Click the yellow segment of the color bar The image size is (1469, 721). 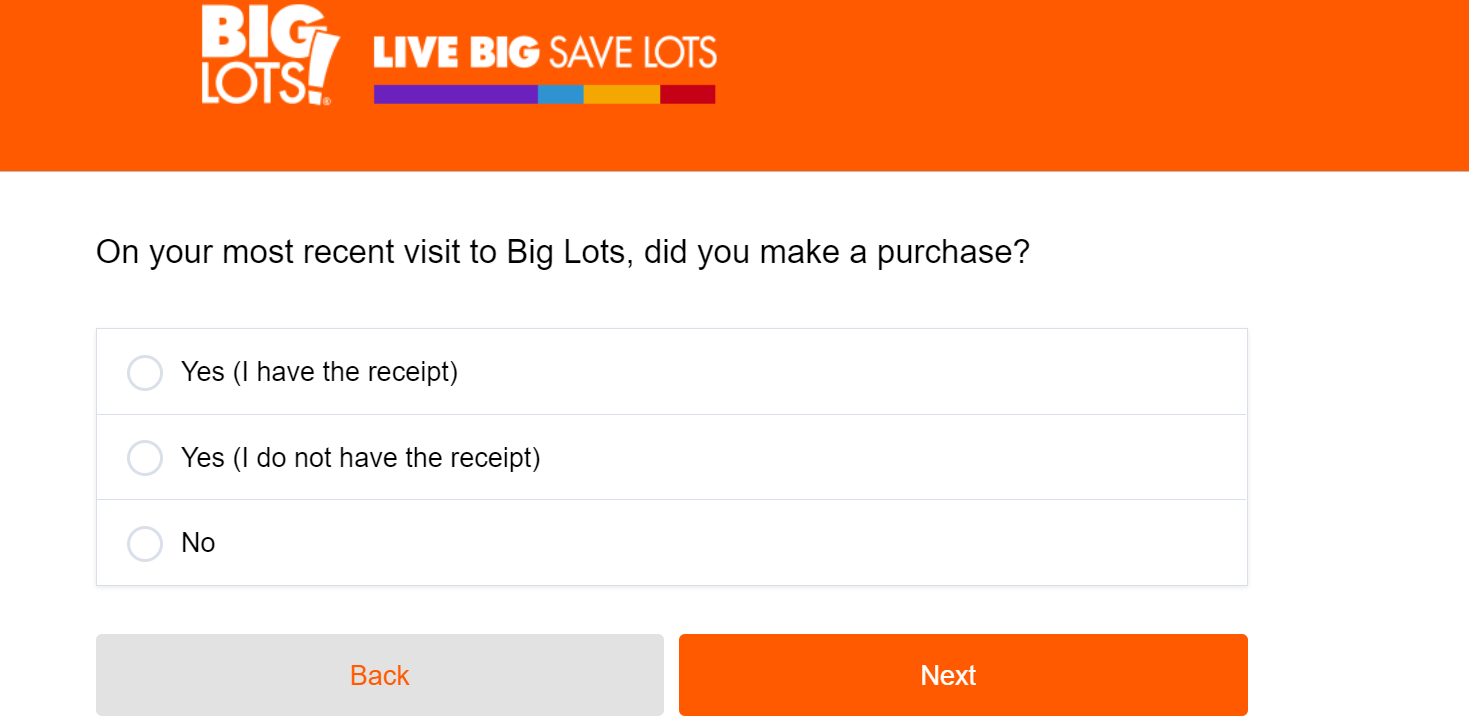tap(621, 94)
